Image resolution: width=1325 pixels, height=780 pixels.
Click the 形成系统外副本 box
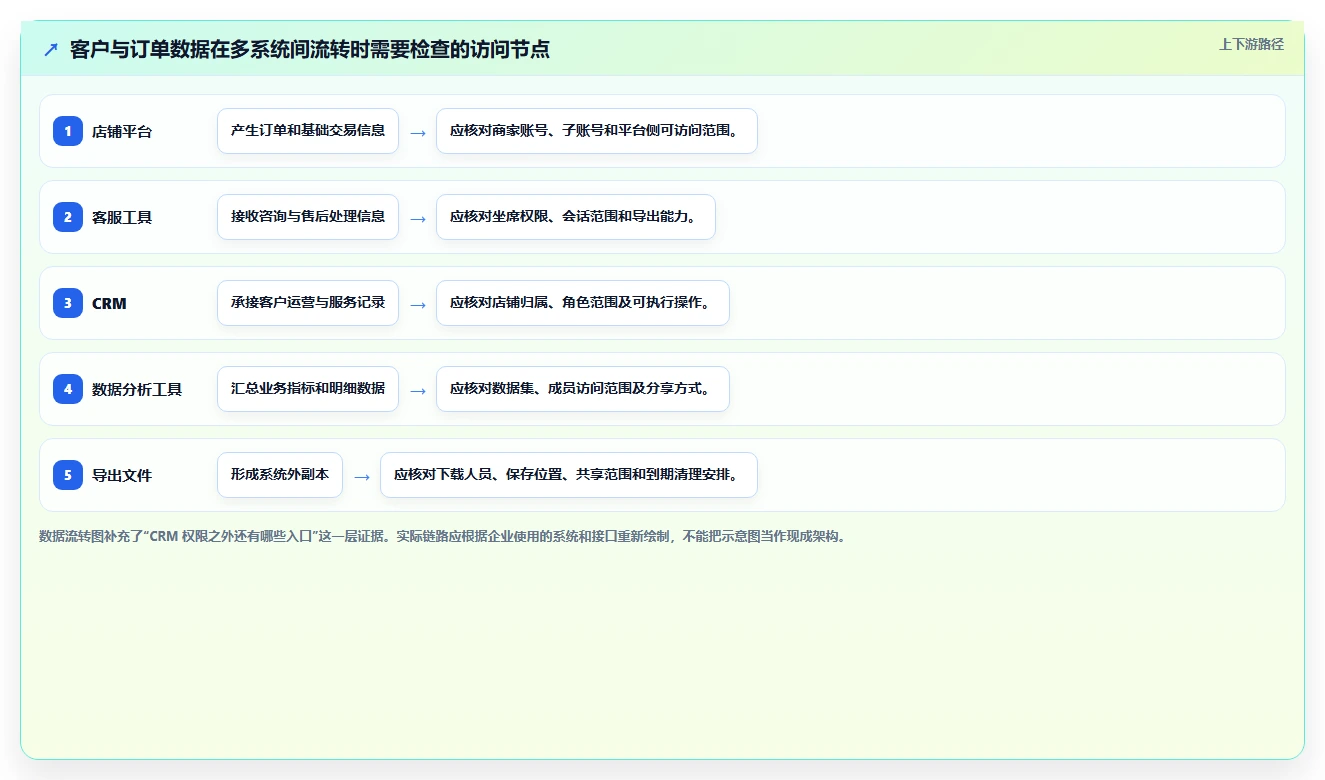click(x=280, y=475)
